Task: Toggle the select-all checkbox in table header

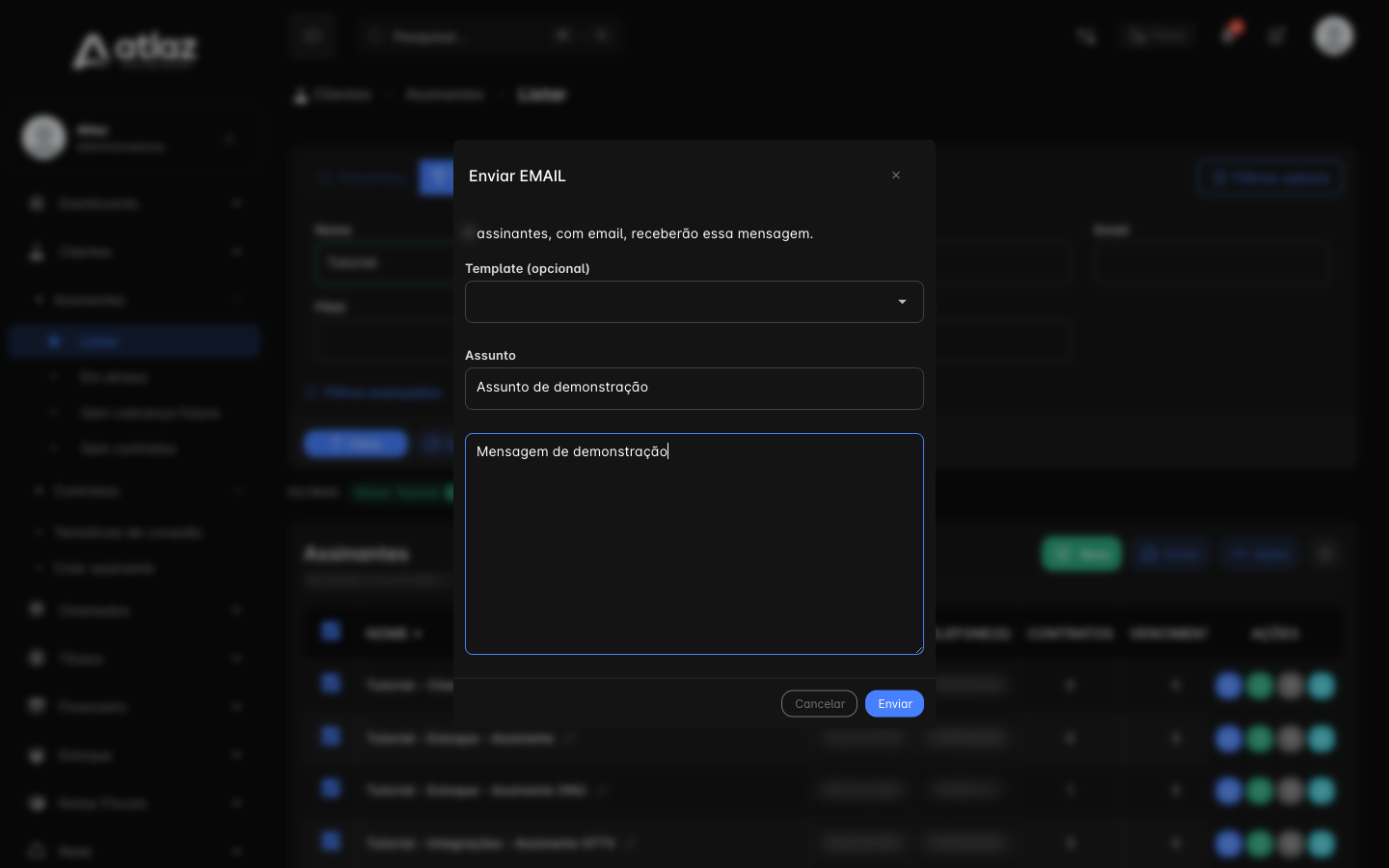Action: pyautogui.click(x=331, y=632)
